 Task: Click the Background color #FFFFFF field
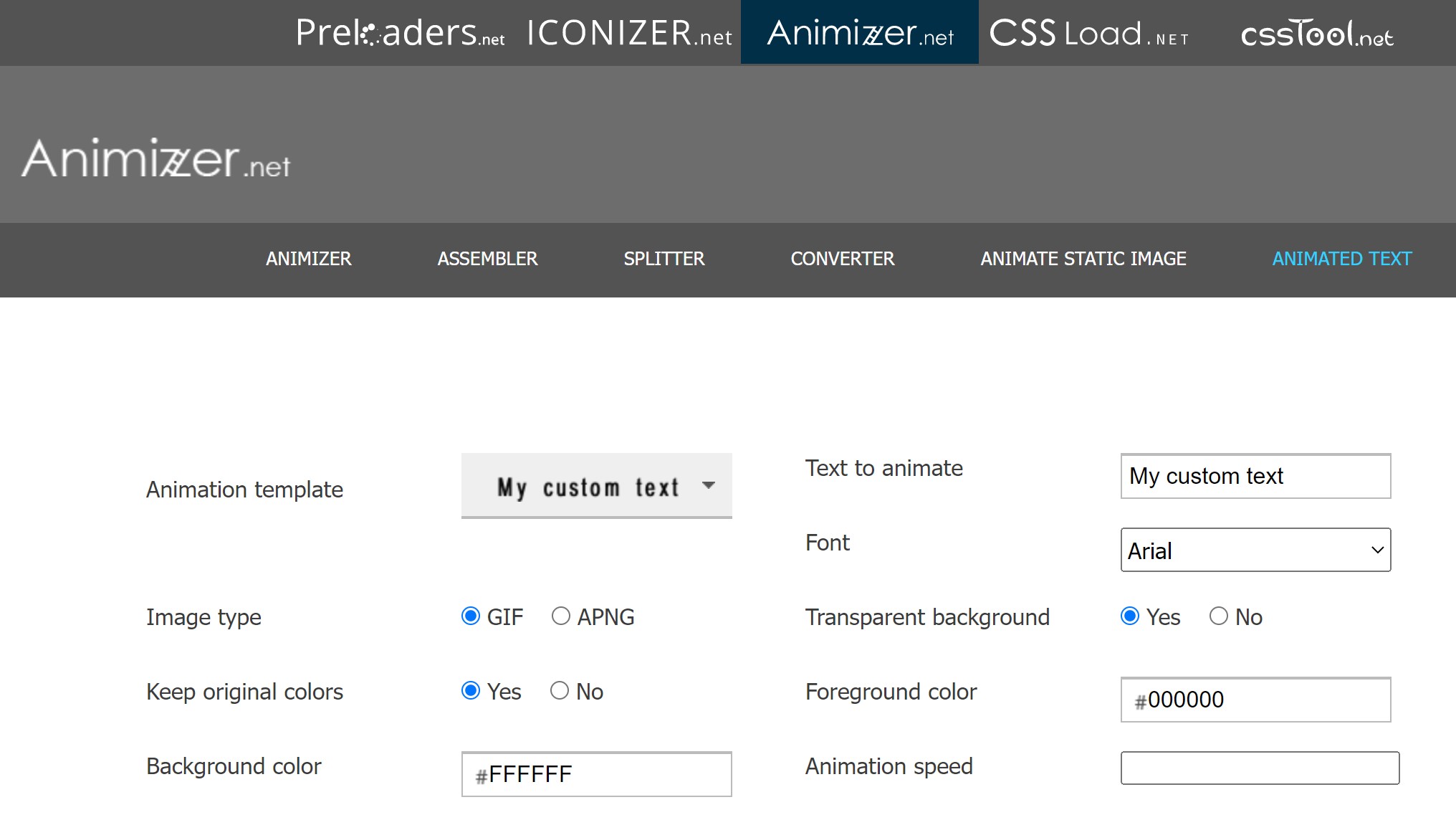(597, 774)
